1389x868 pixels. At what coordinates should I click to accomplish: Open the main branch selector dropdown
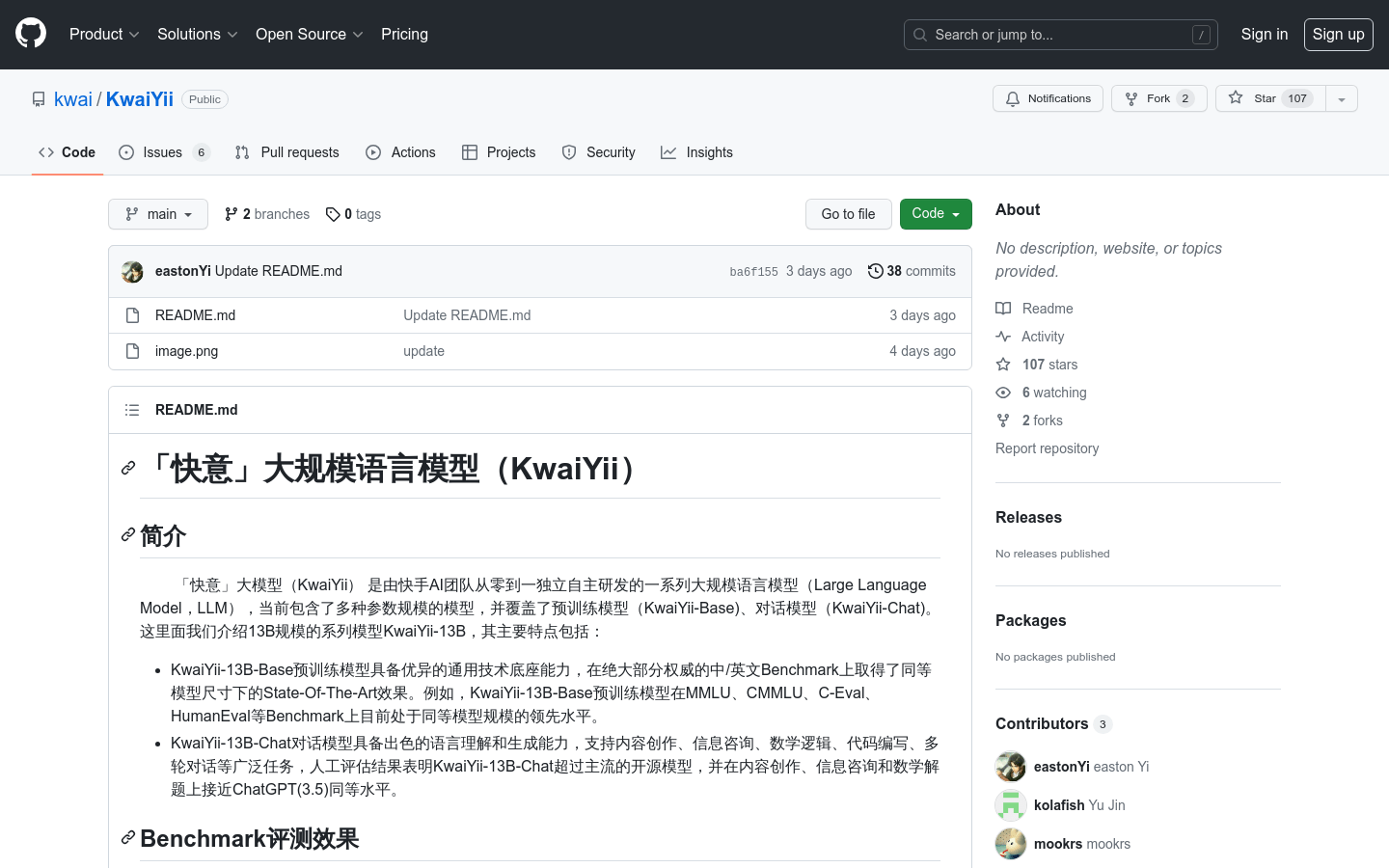pos(158,214)
